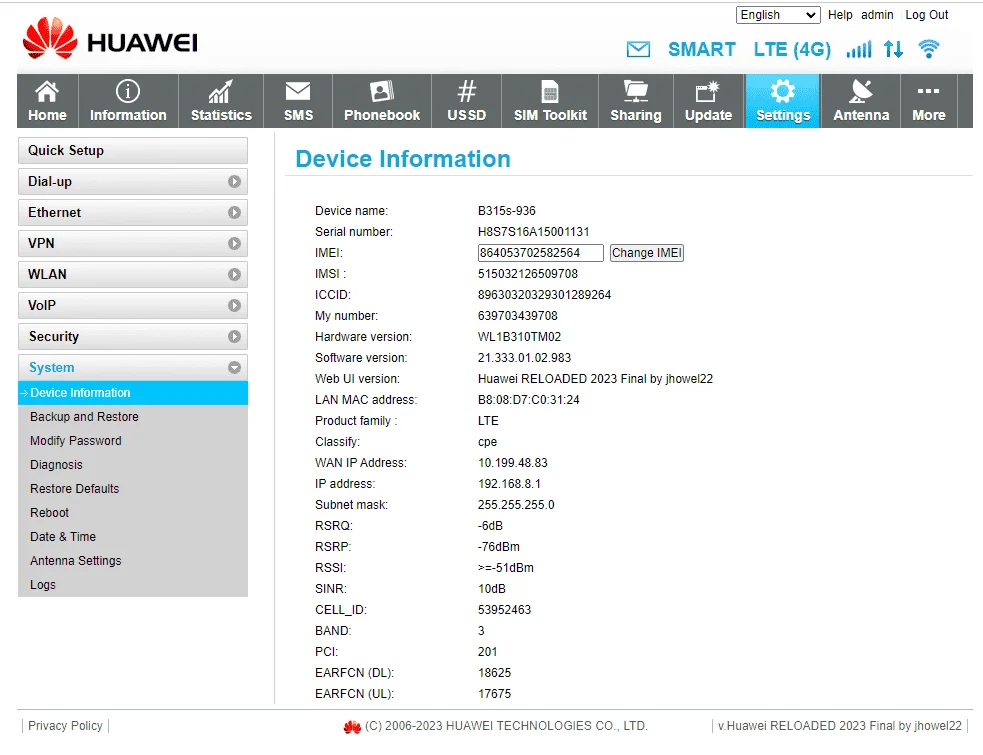The width and height of the screenshot is (983, 755).
Task: Open the Logs page
Action: (43, 584)
